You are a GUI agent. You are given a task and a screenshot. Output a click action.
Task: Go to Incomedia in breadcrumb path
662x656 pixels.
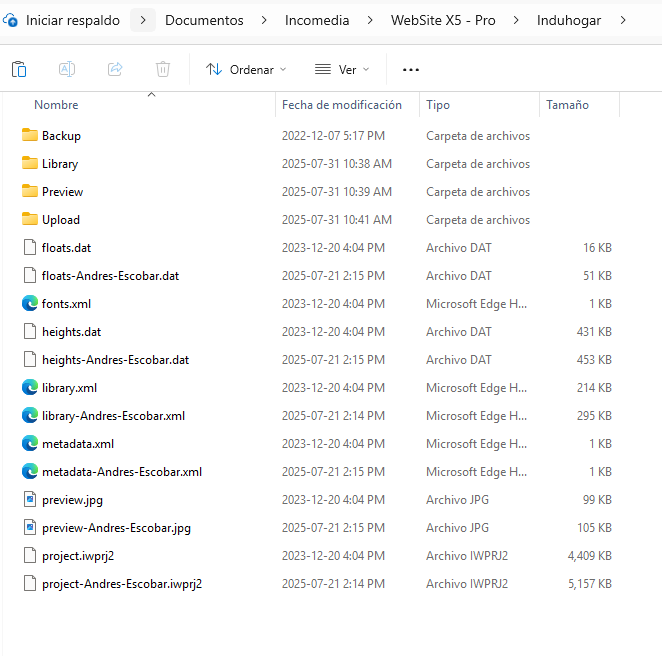317,20
